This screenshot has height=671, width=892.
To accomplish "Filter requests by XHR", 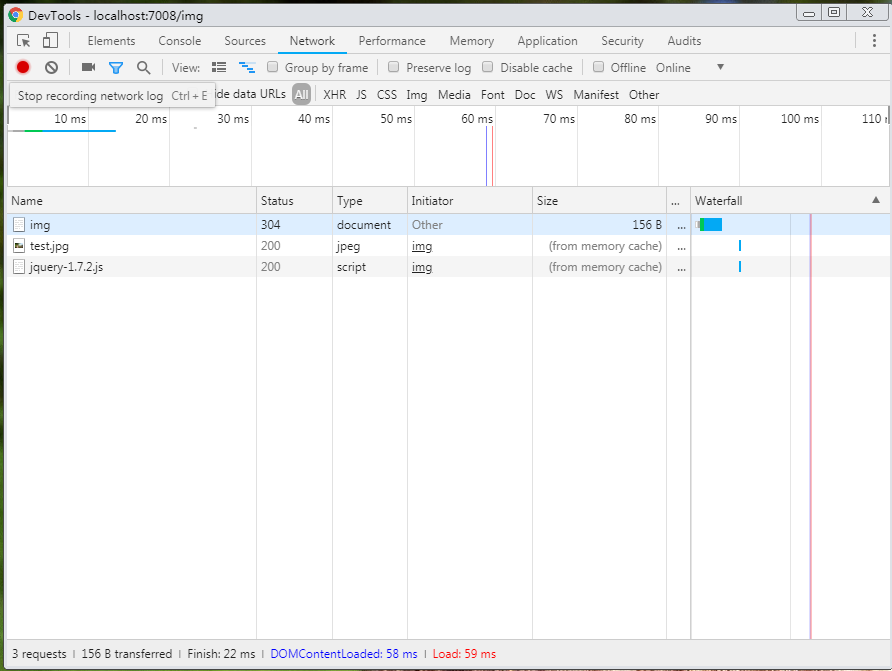I will (334, 94).
